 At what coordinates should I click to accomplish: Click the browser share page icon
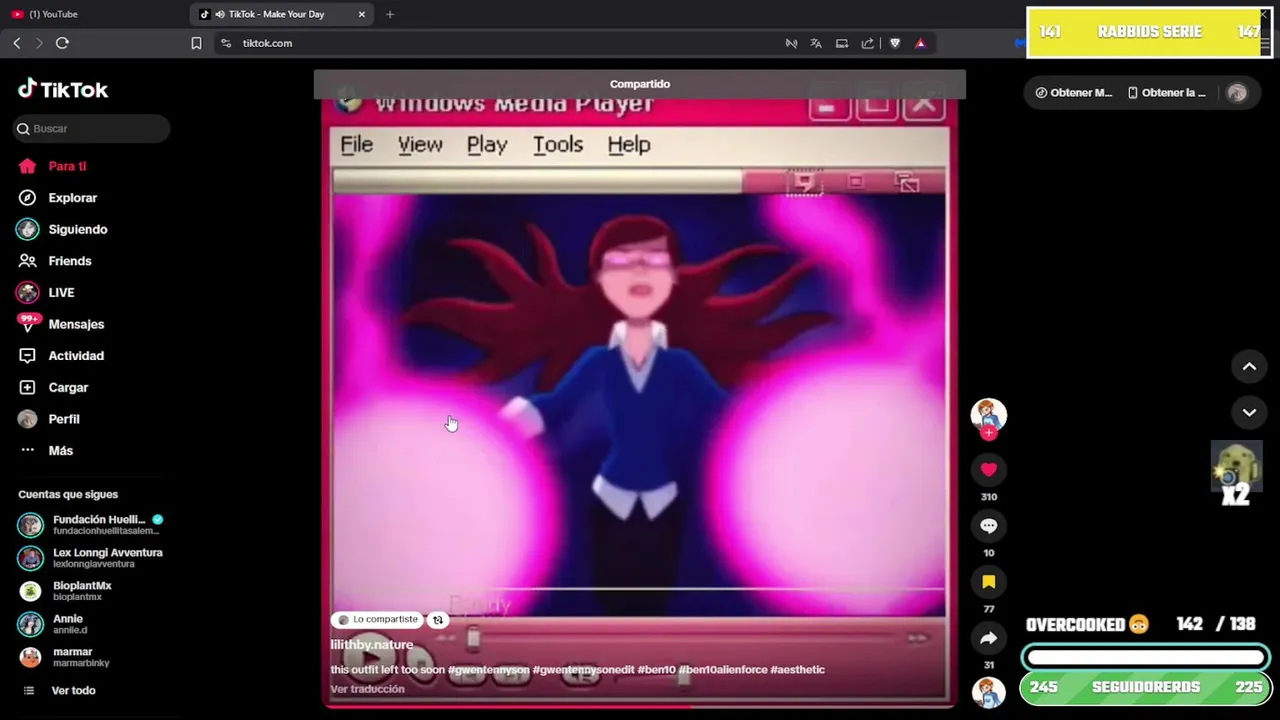(x=868, y=43)
